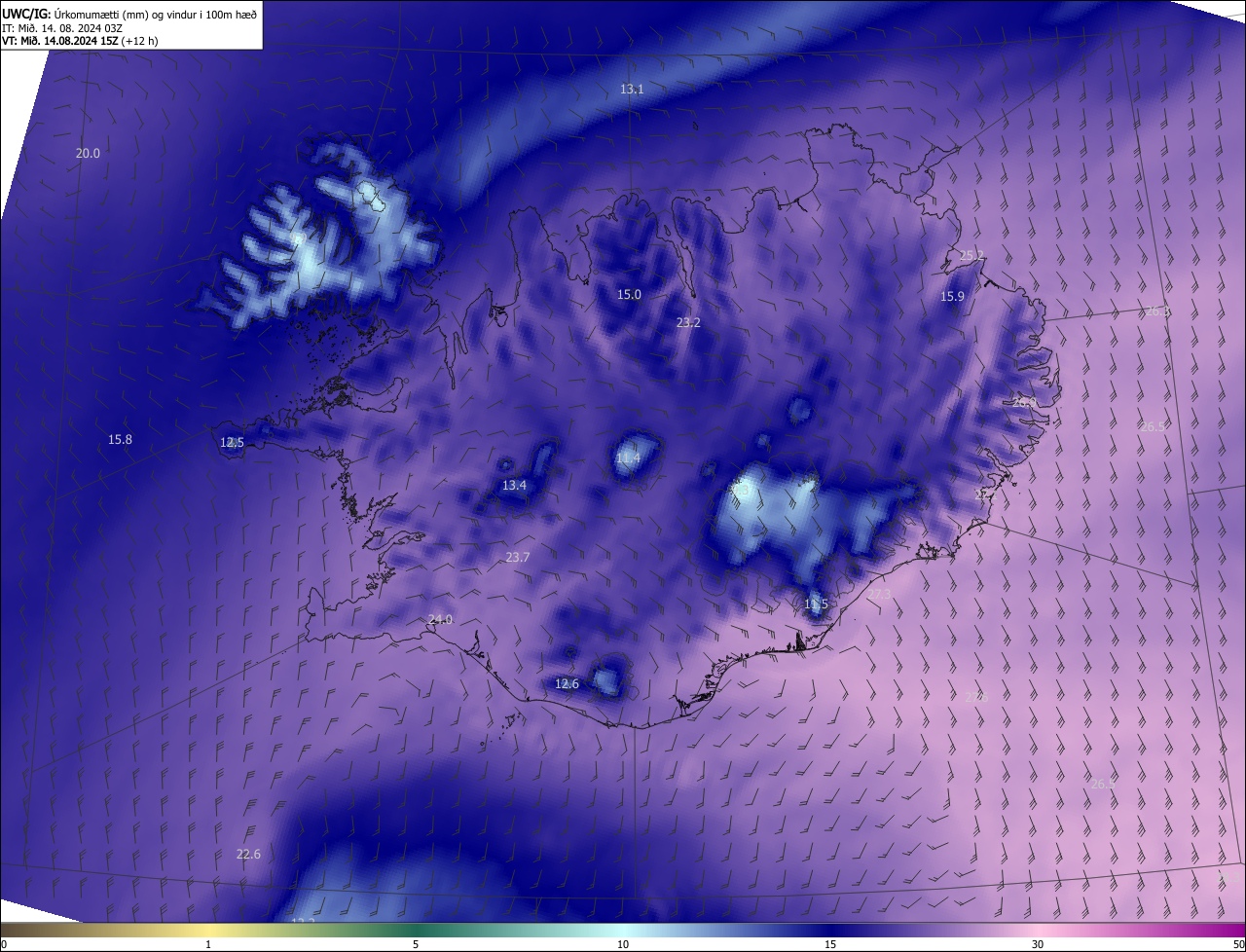Click the 24.0 value label on the map
This screenshot has width=1246, height=952.
tap(440, 619)
